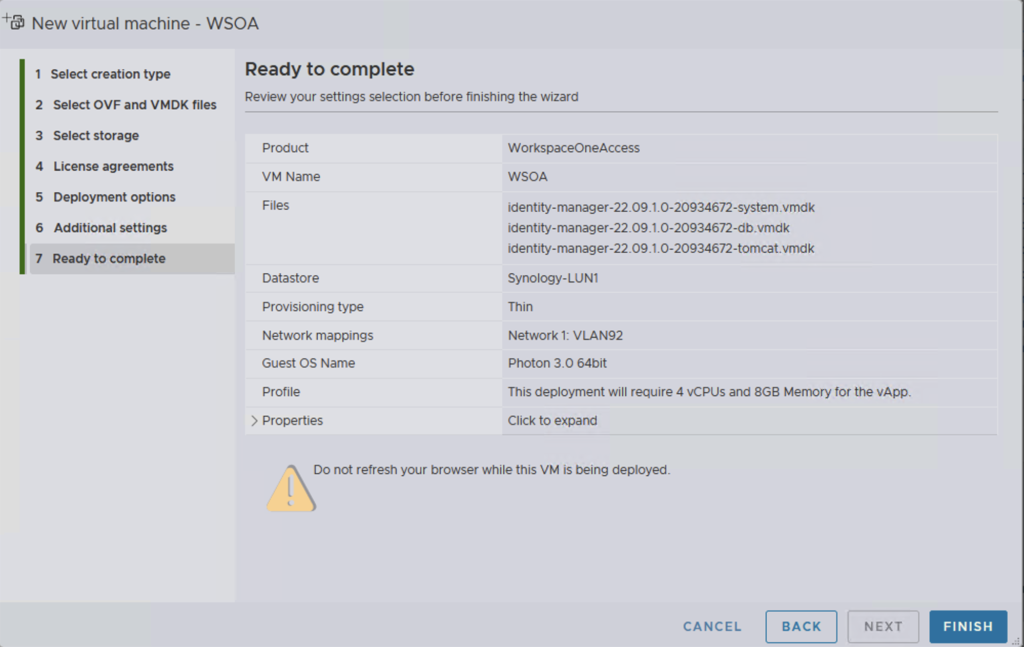This screenshot has width=1024, height=647.
Task: Select the Network 1: VLAN92 mapping value
Action: click(565, 336)
